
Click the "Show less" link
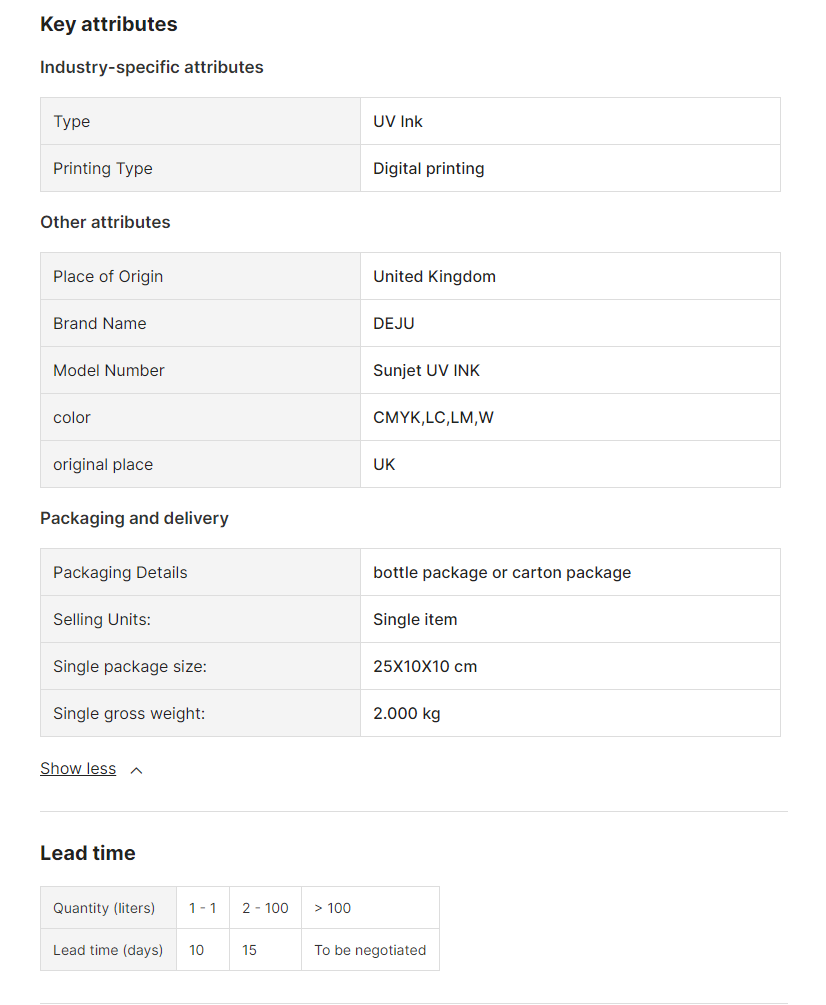click(78, 769)
